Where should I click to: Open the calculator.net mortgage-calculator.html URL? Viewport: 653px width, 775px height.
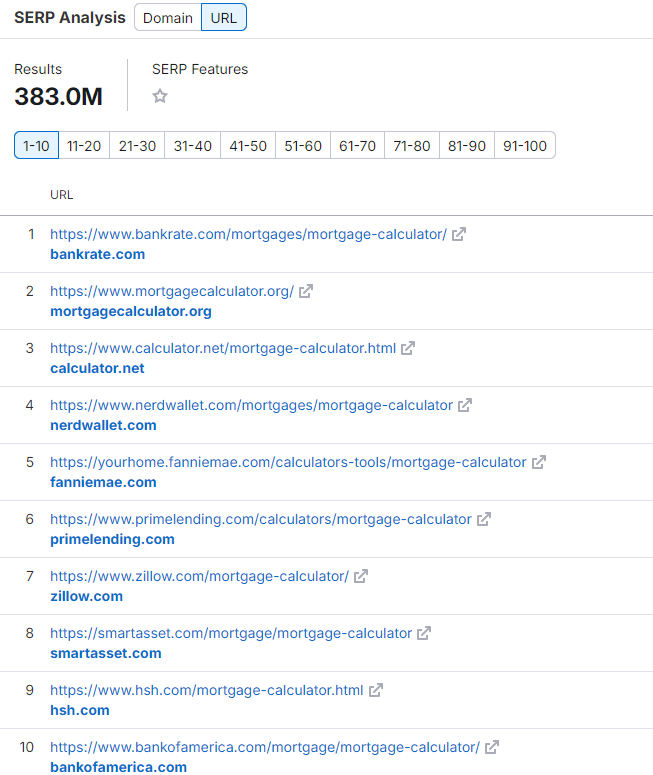click(x=223, y=348)
